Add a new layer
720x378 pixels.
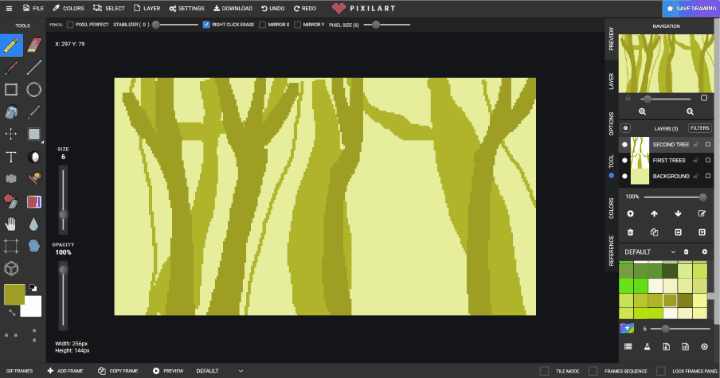tap(630, 214)
